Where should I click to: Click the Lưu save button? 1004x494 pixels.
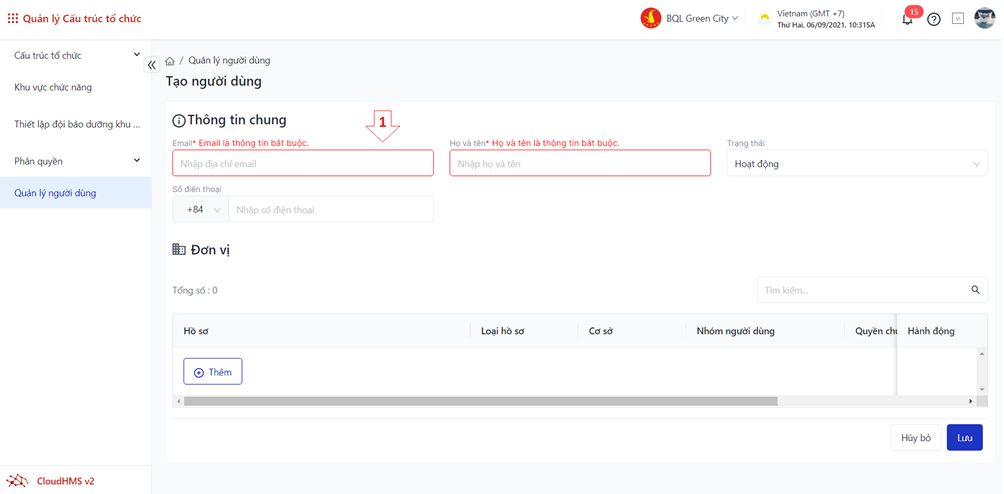(x=965, y=438)
